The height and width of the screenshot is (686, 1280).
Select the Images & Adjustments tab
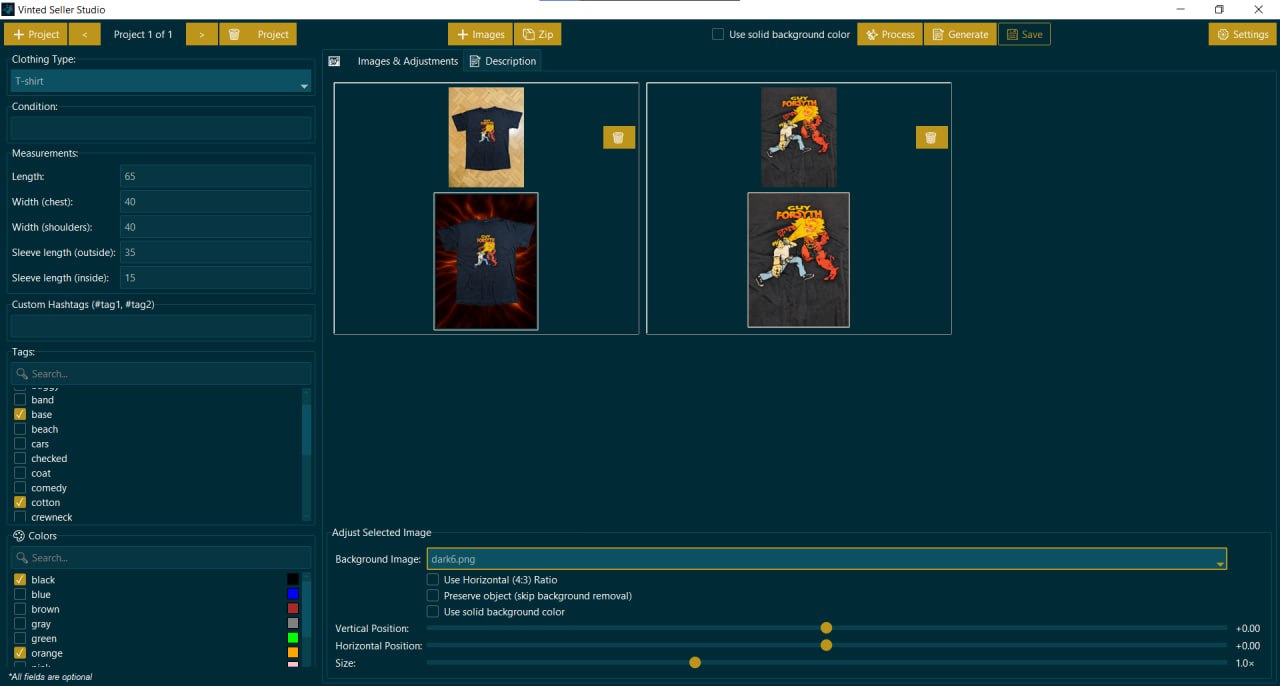(x=407, y=61)
